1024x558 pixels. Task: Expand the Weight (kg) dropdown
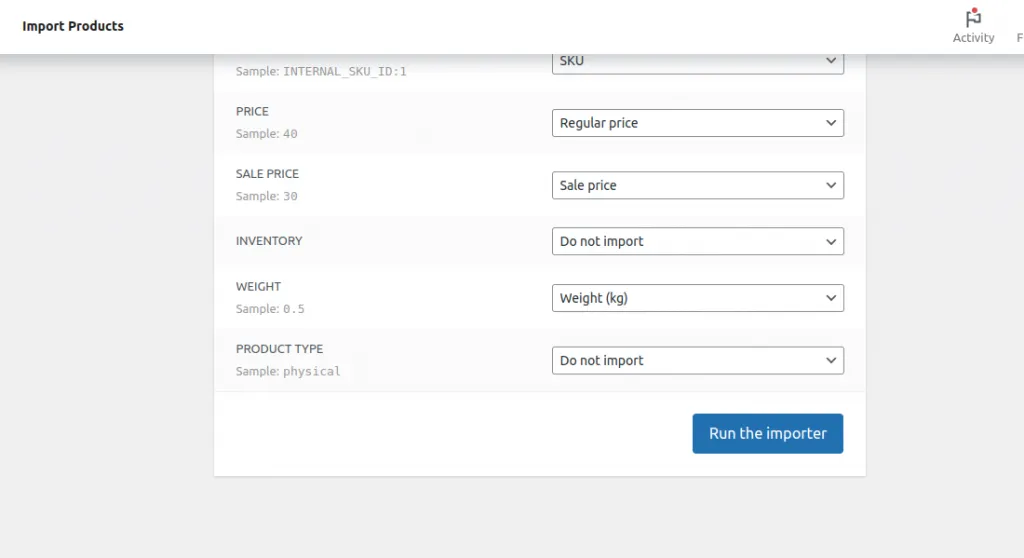point(697,298)
